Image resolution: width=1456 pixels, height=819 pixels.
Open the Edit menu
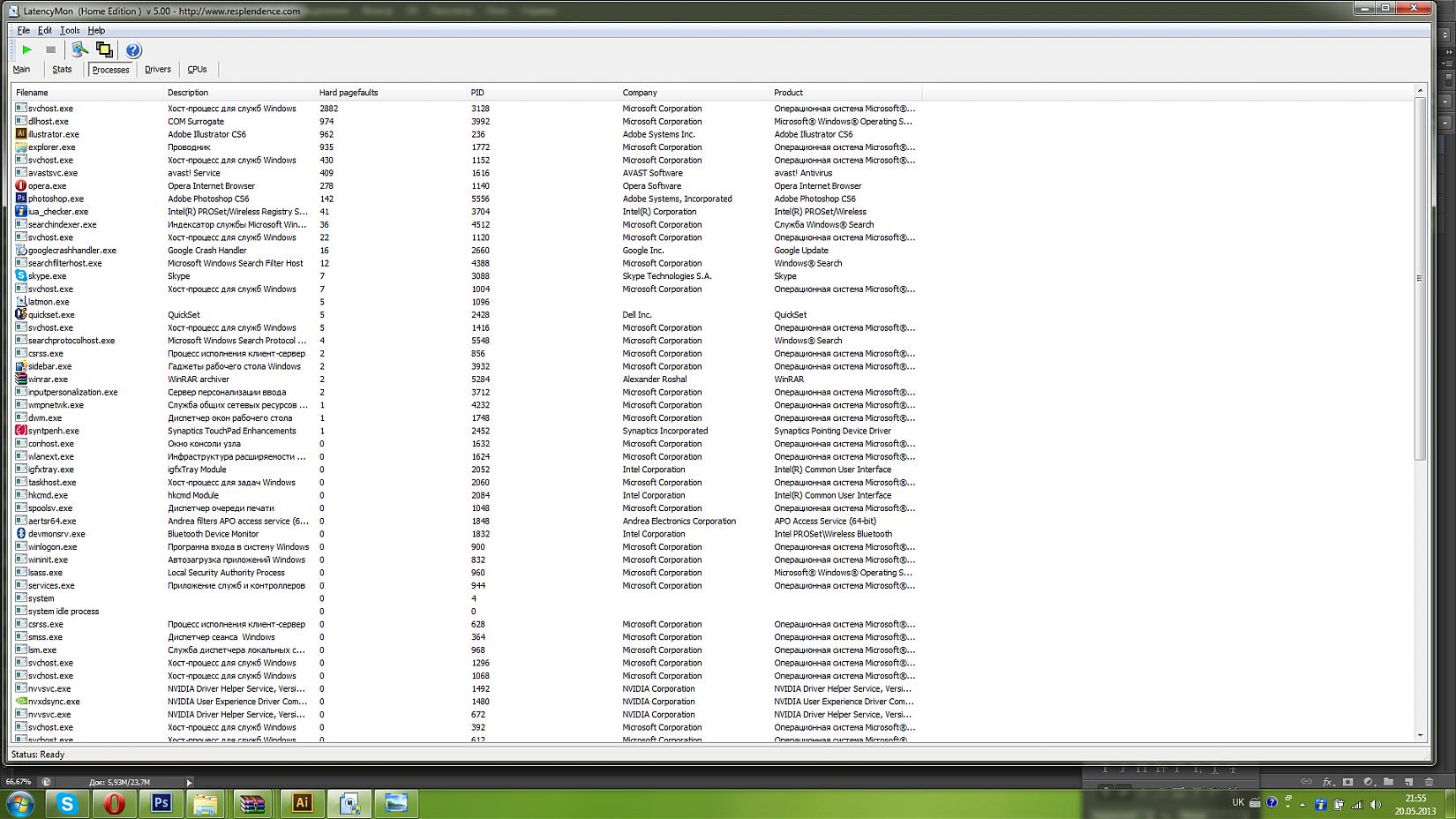(45, 30)
